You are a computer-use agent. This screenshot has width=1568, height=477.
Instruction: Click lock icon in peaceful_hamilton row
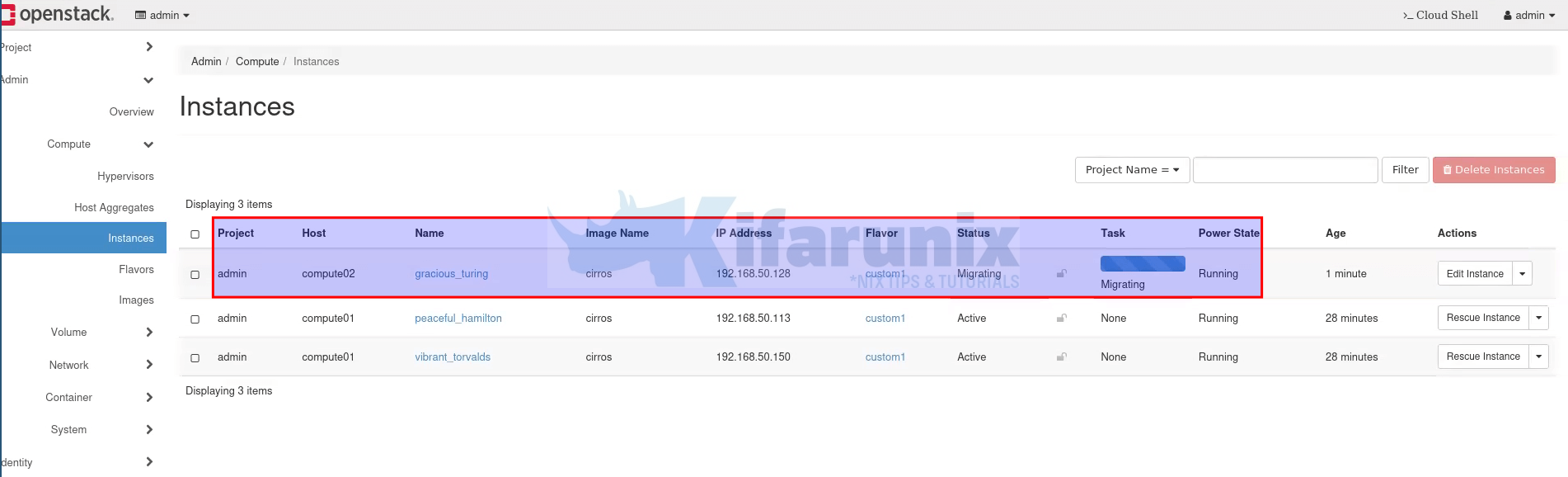coord(1062,318)
